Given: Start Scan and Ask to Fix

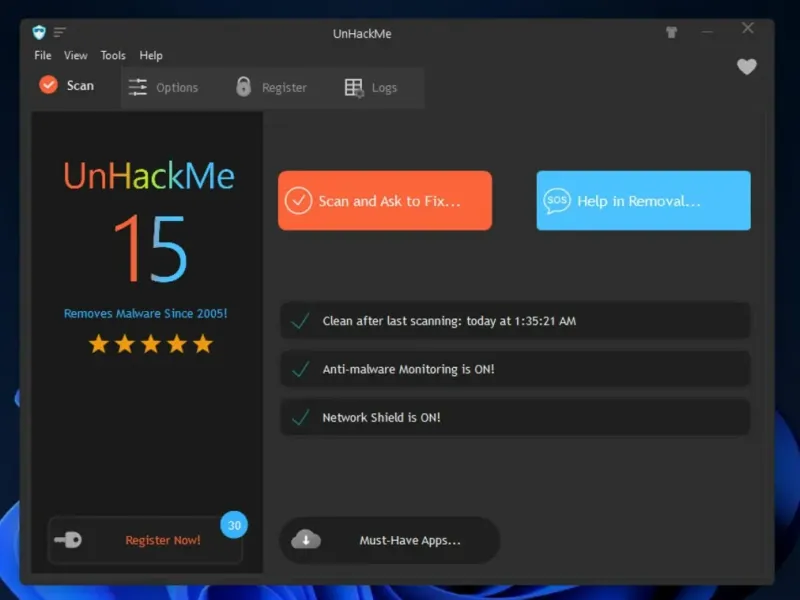Looking at the screenshot, I should pos(385,201).
